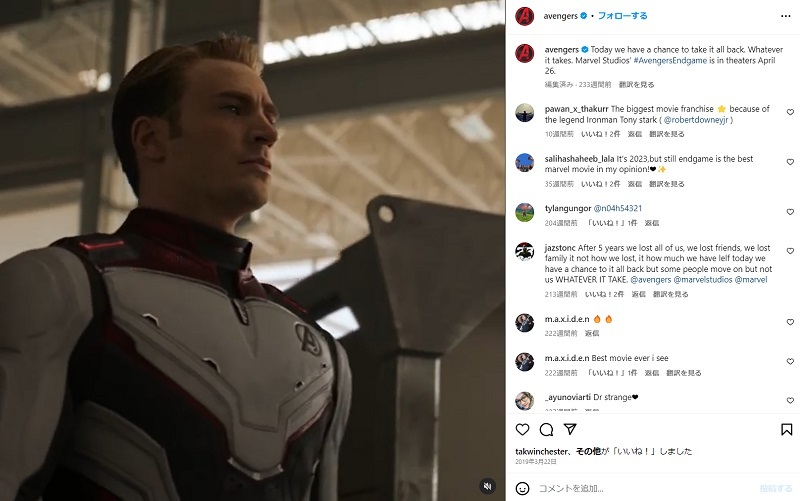Screen dimensions: 800x501
Task: Open the @robertdowneyjr mention link
Action: click(696, 120)
